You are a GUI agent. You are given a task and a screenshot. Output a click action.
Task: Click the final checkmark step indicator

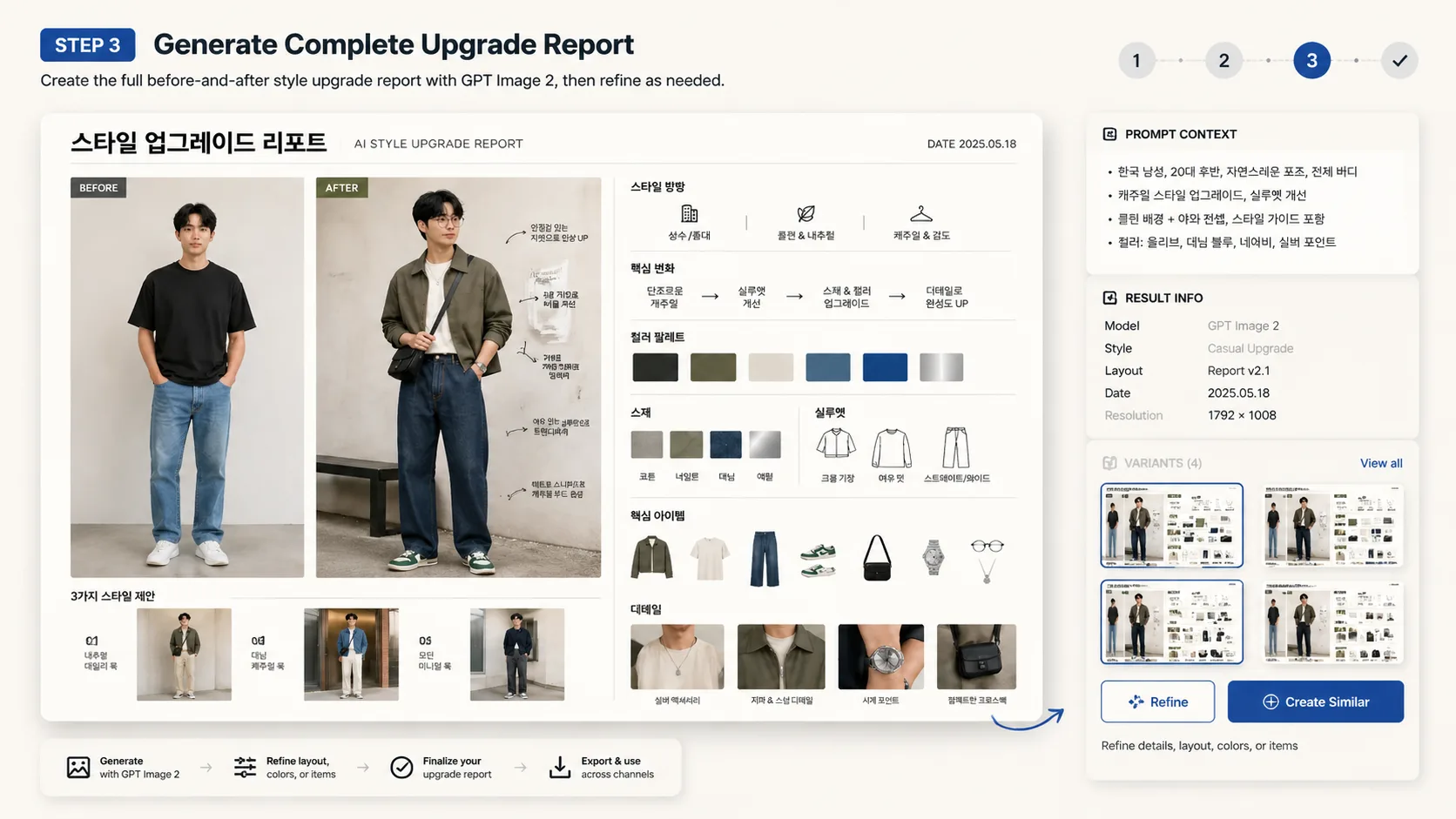[x=1399, y=60]
